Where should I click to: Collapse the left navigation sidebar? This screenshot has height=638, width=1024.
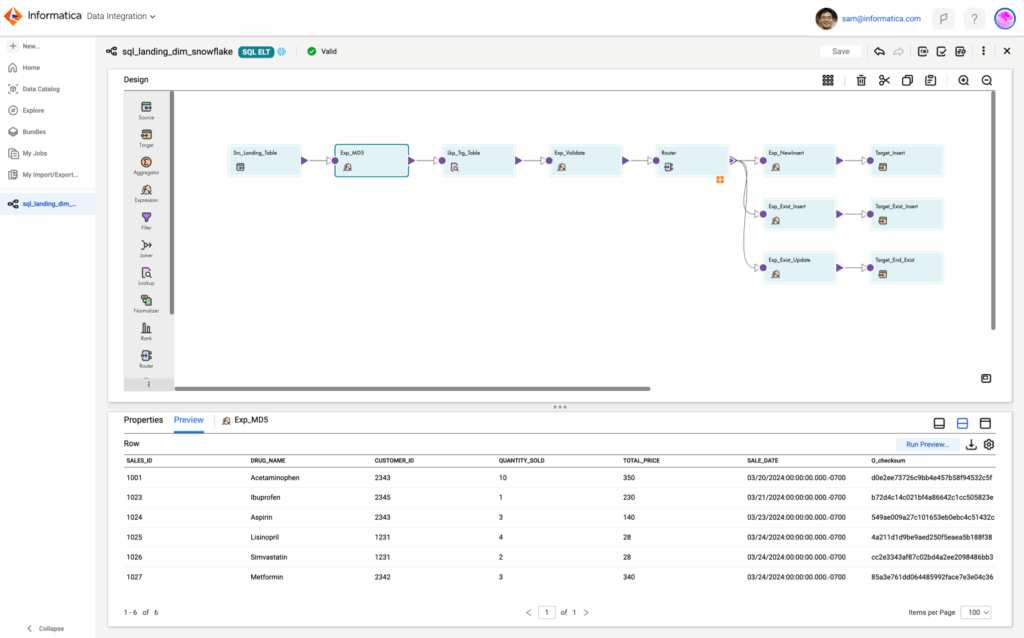point(45,628)
